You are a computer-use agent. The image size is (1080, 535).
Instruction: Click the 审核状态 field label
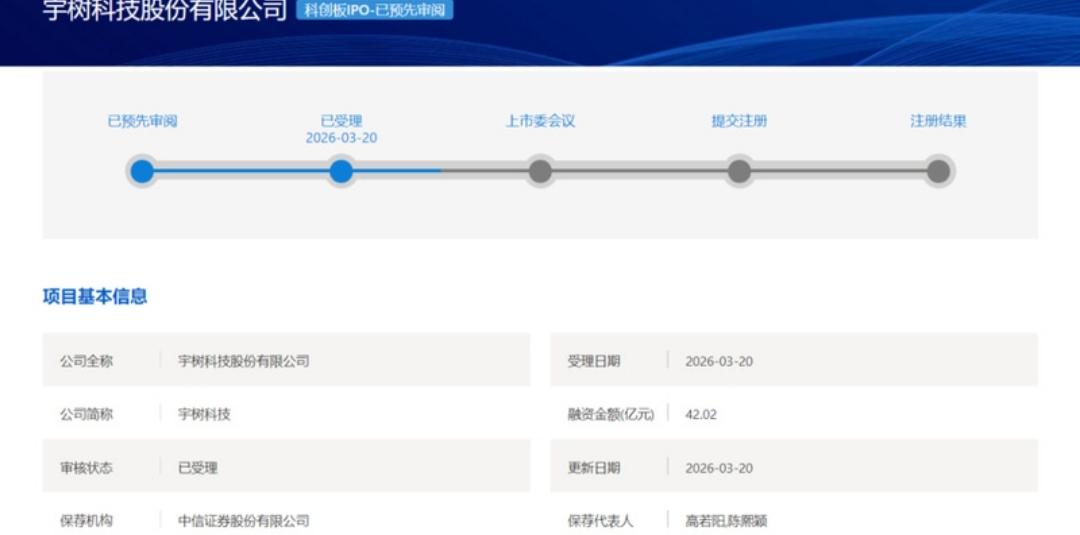[x=86, y=468]
